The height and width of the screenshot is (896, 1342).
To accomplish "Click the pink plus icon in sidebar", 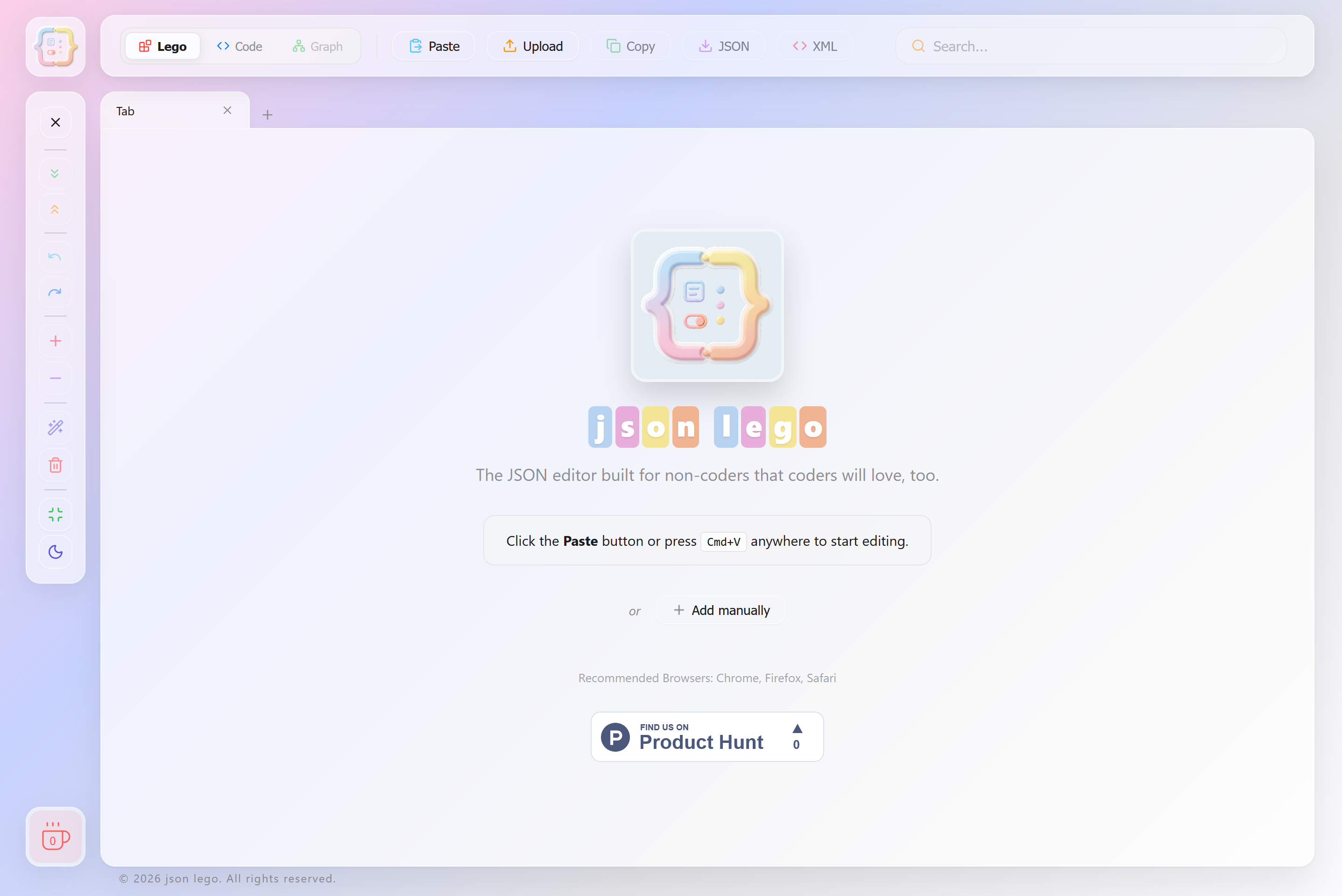I will click(x=56, y=341).
